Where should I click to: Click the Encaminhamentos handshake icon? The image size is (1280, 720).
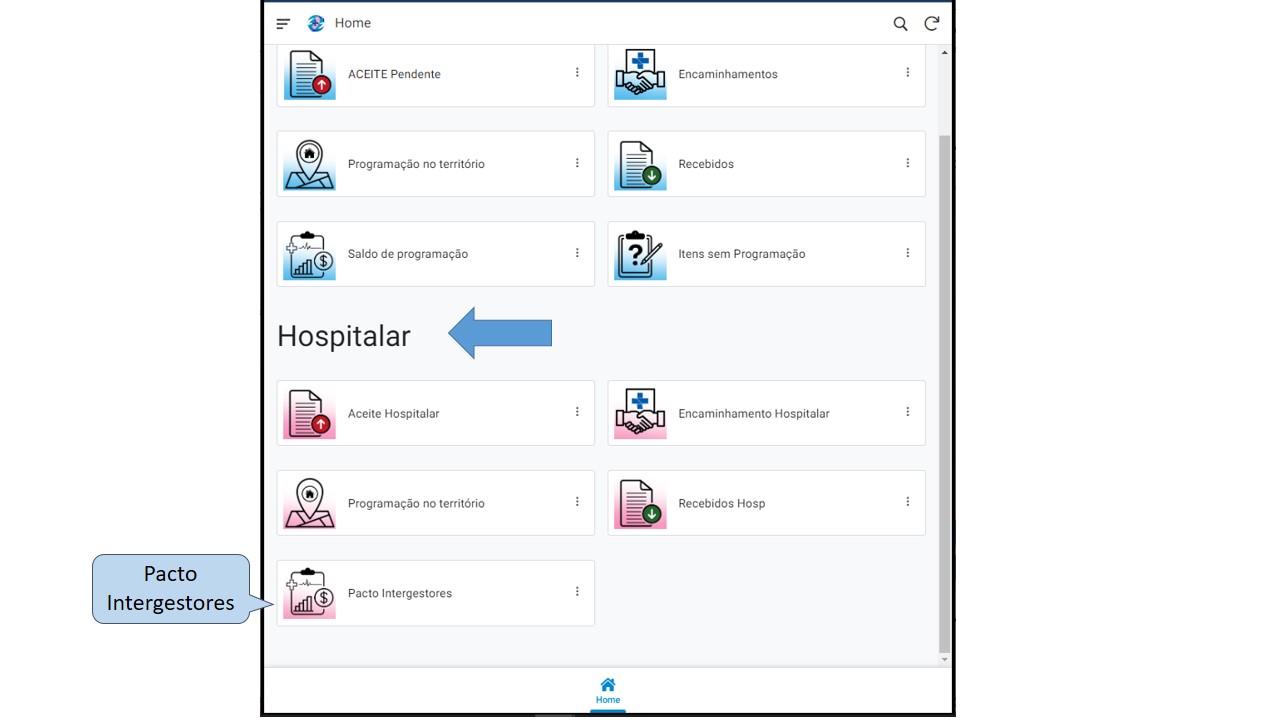[640, 75]
